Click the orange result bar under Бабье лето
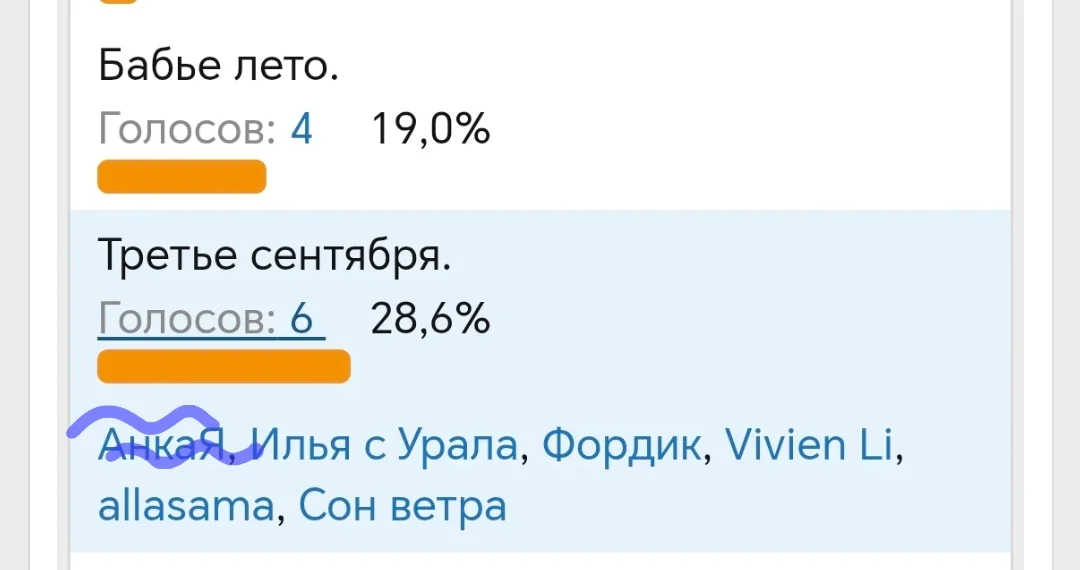1080x570 pixels. tap(181, 177)
